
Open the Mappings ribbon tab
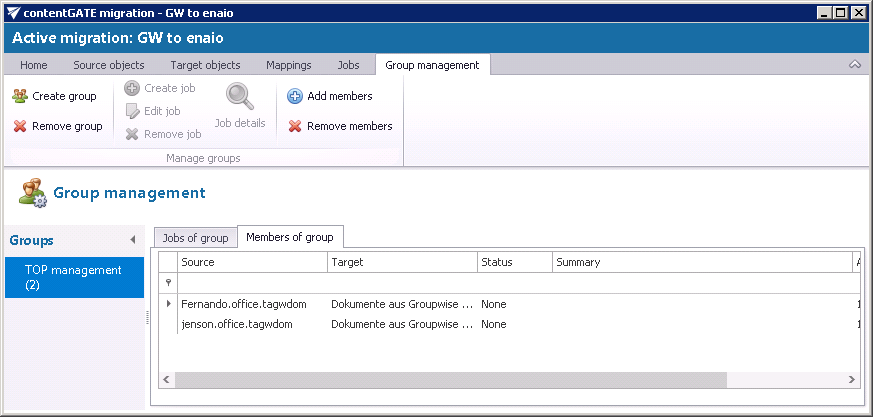click(x=288, y=65)
